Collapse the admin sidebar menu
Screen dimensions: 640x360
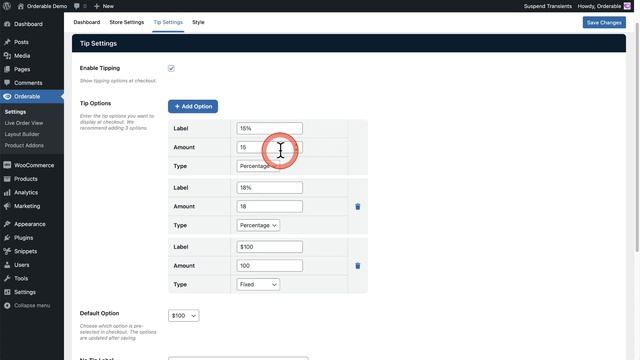pos(27,305)
